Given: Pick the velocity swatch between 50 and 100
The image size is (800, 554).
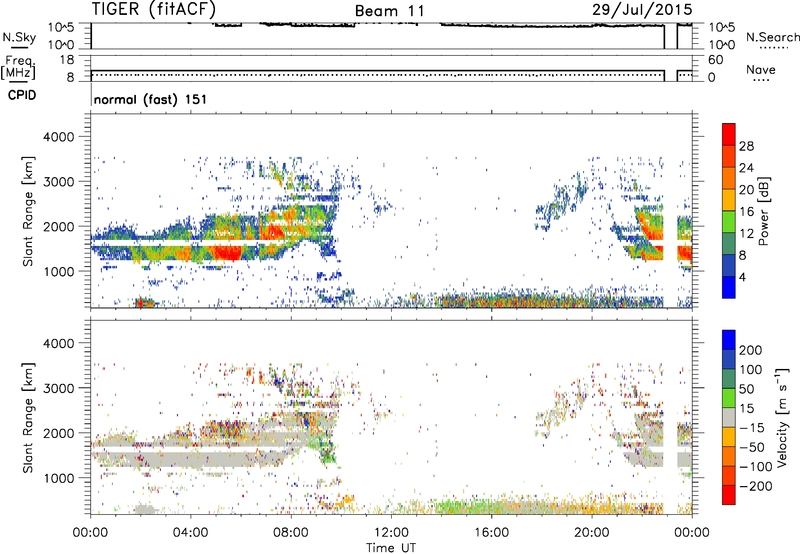Looking at the screenshot, I should (x=729, y=379).
